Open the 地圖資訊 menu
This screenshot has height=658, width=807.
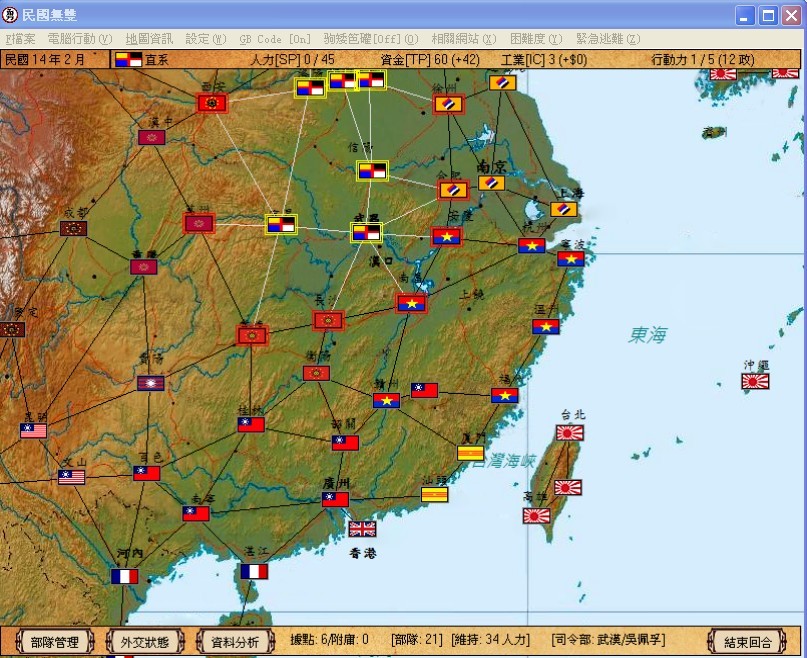pyautogui.click(x=149, y=39)
